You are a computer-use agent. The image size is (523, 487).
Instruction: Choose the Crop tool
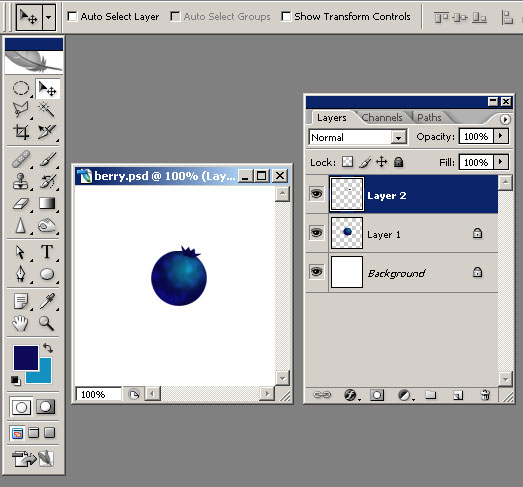[x=21, y=131]
